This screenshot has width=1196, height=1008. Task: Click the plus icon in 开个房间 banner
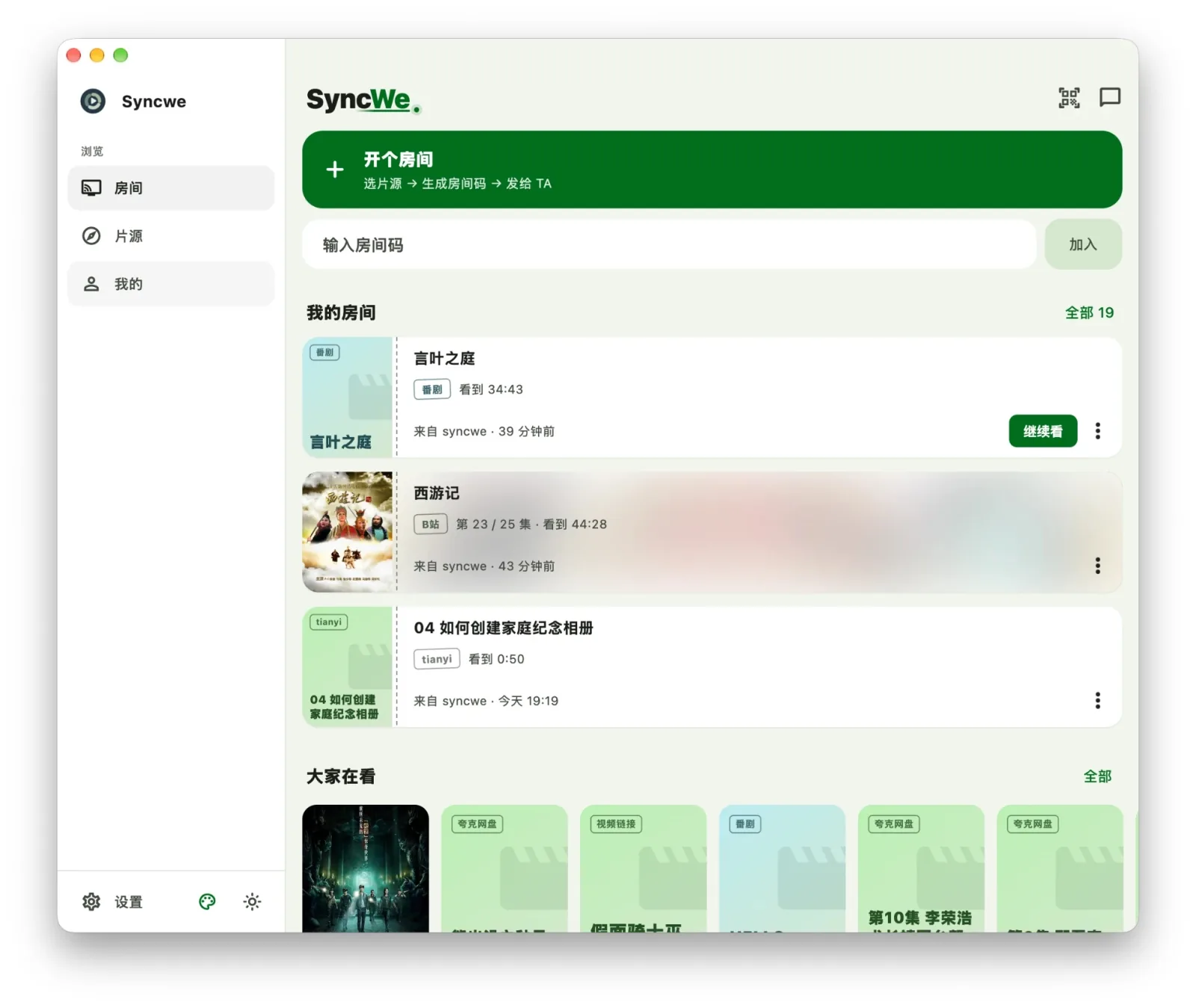tap(335, 170)
